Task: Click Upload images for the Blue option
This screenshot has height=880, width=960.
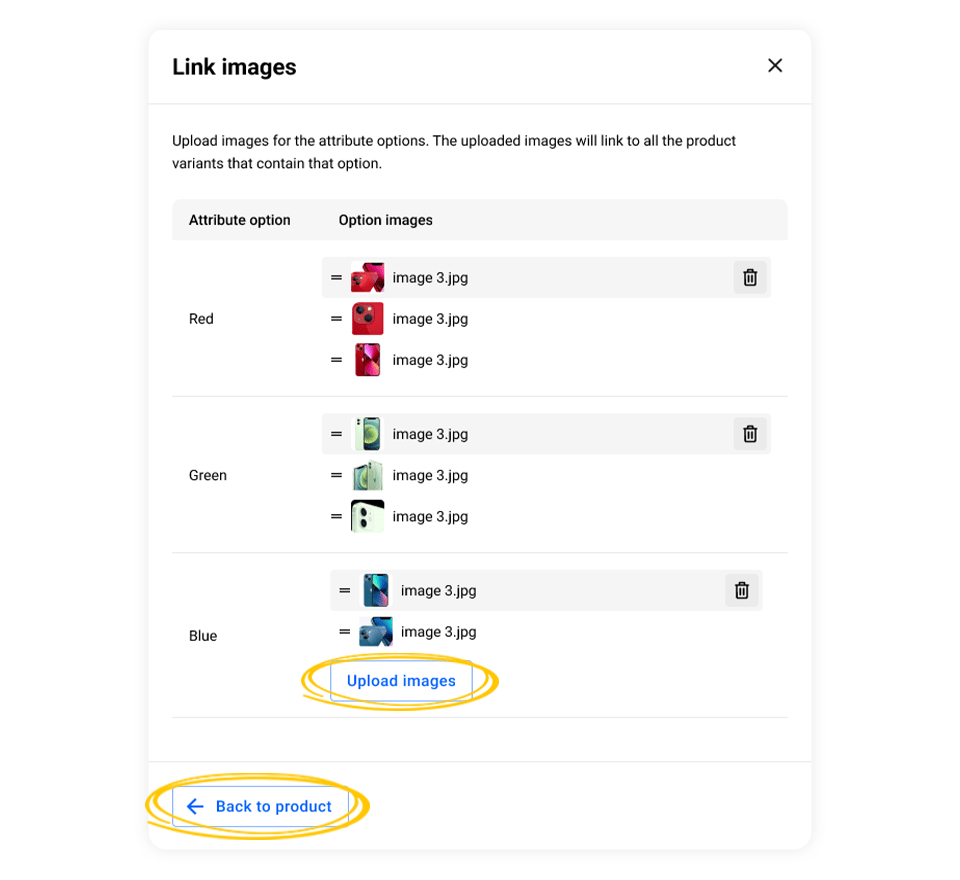Action: point(400,680)
